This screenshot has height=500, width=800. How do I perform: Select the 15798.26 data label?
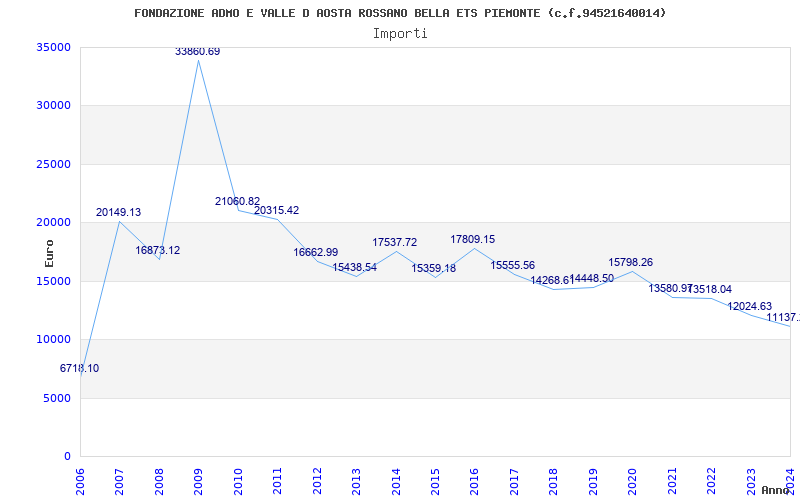tap(631, 262)
